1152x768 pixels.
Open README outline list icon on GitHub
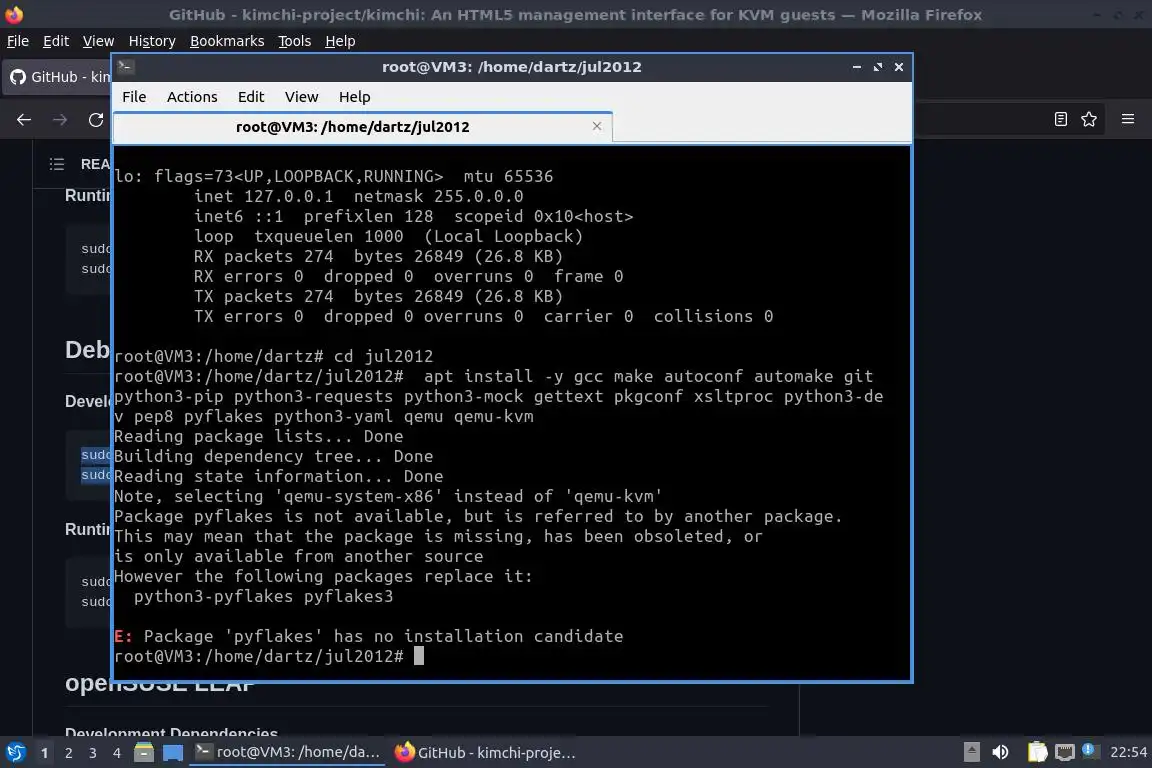tap(57, 164)
